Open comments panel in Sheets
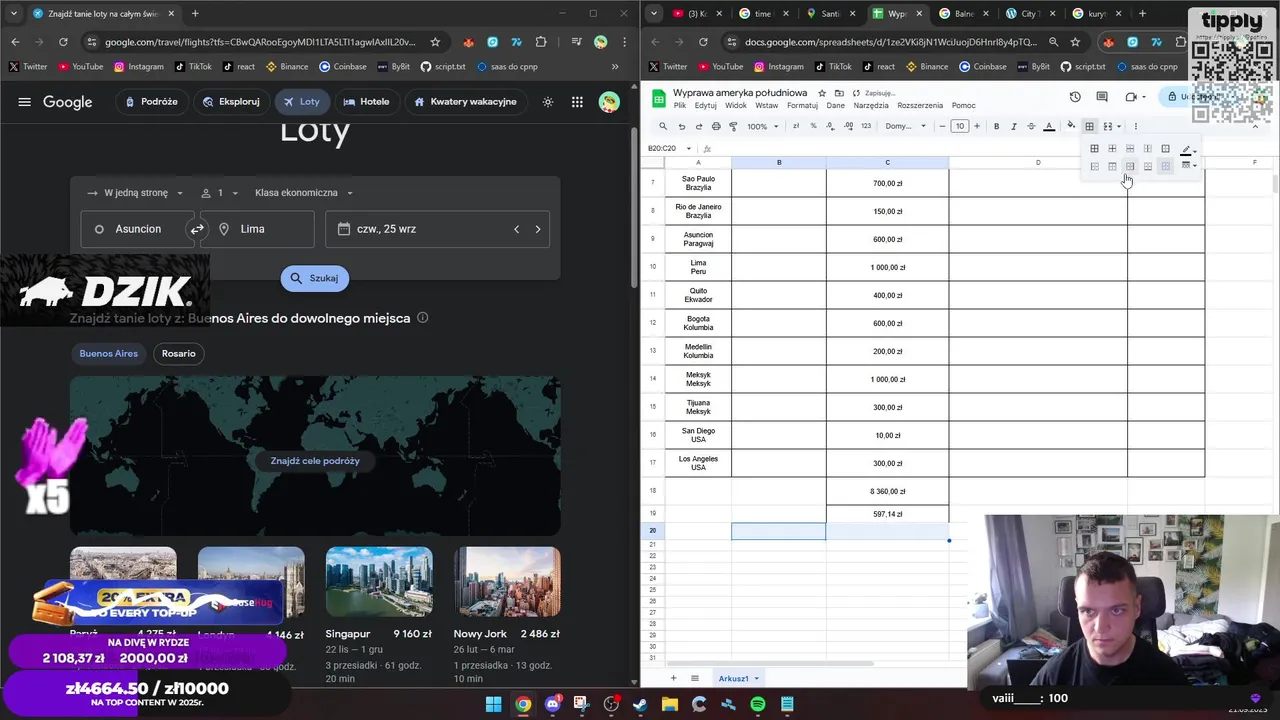This screenshot has width=1280, height=720. click(1102, 97)
